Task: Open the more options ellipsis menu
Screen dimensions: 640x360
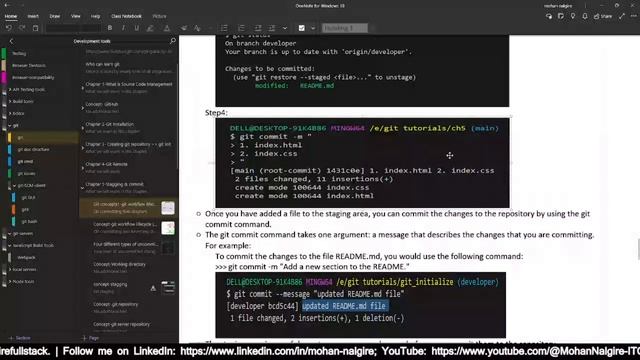Action: click(x=633, y=16)
